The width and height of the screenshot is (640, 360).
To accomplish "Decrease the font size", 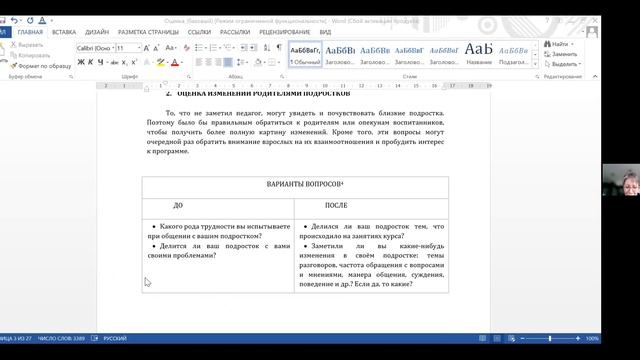I will (x=156, y=48).
